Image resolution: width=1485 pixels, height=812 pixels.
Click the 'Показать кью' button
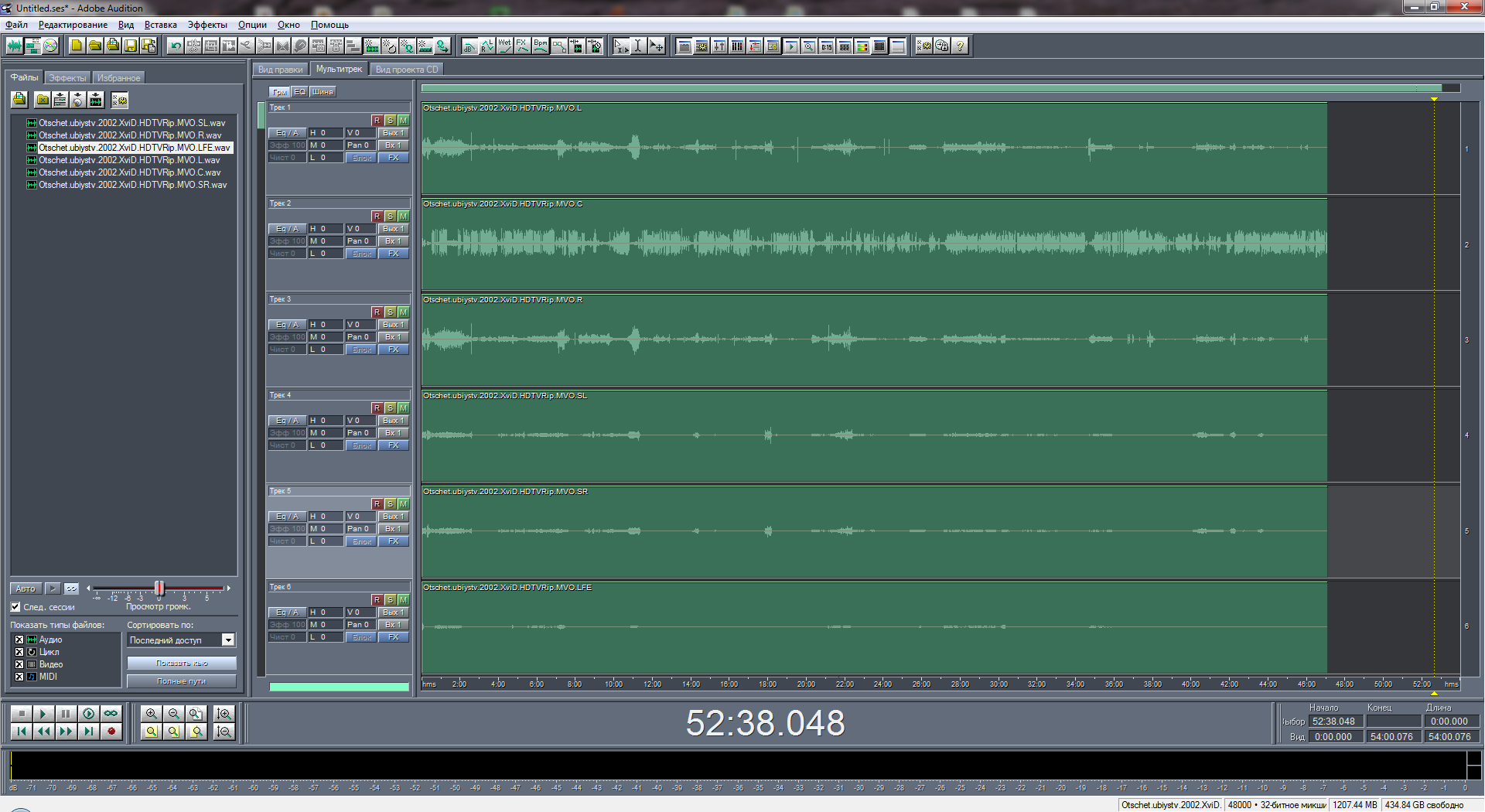[182, 664]
